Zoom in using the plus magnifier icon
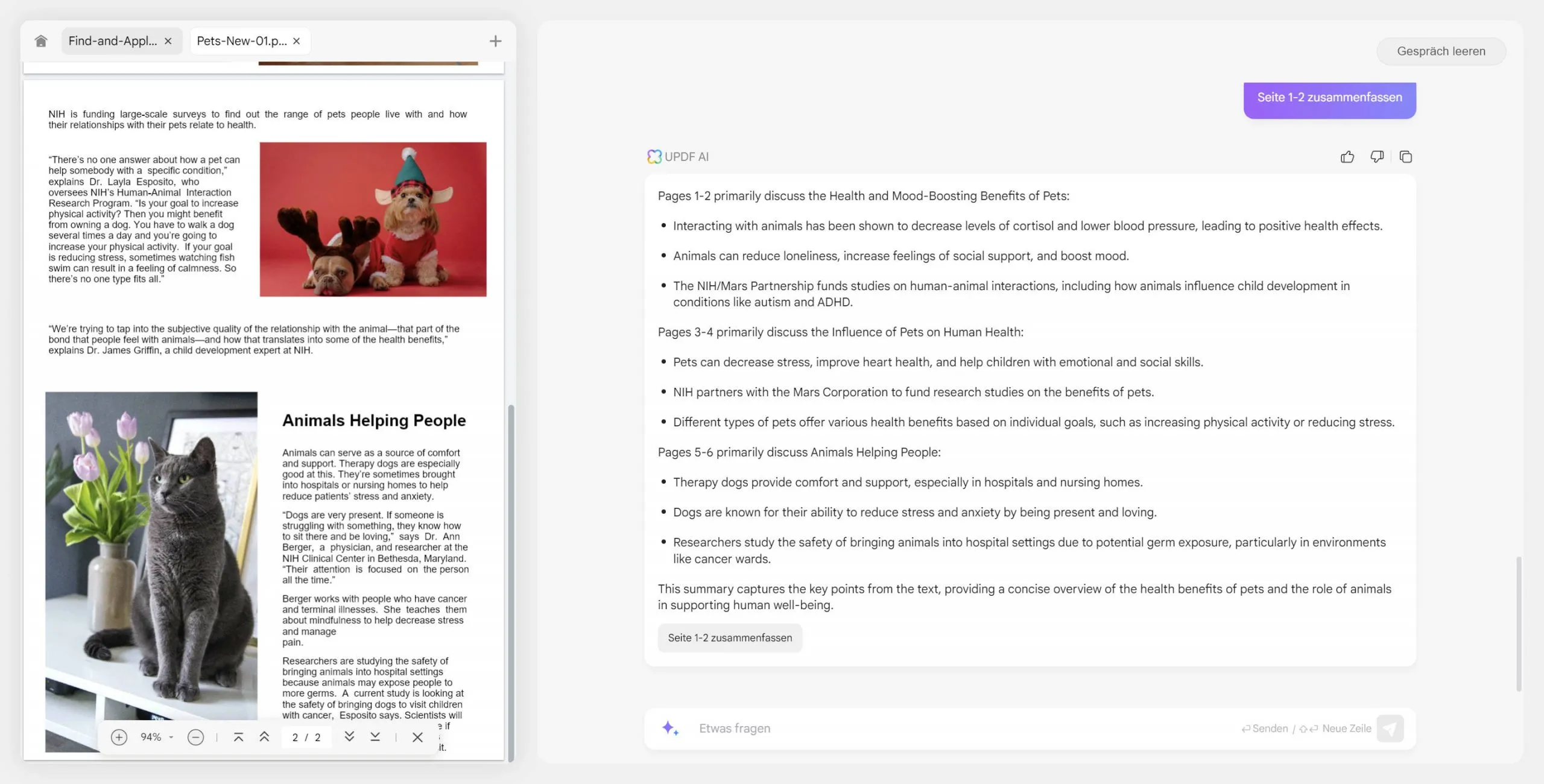The height and width of the screenshot is (784, 1544). 119,737
